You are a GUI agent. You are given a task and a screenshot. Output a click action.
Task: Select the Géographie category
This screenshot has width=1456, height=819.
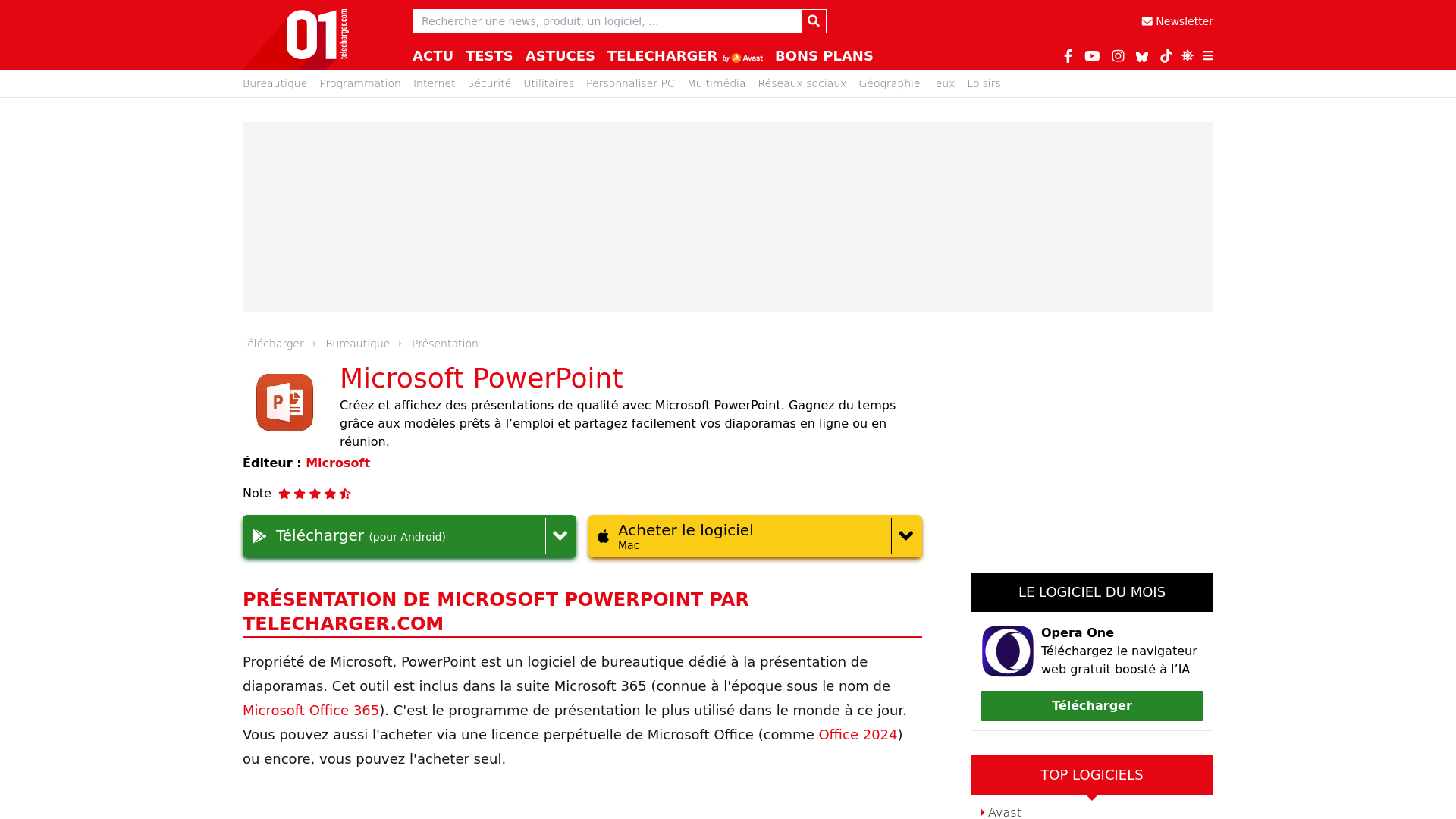click(890, 83)
